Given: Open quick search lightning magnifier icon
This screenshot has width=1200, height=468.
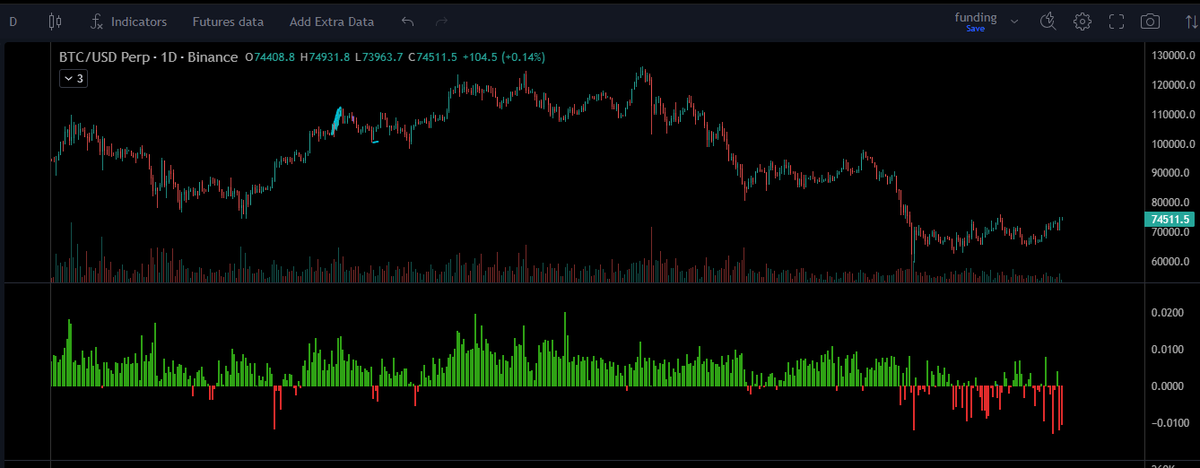Looking at the screenshot, I should (x=1048, y=21).
